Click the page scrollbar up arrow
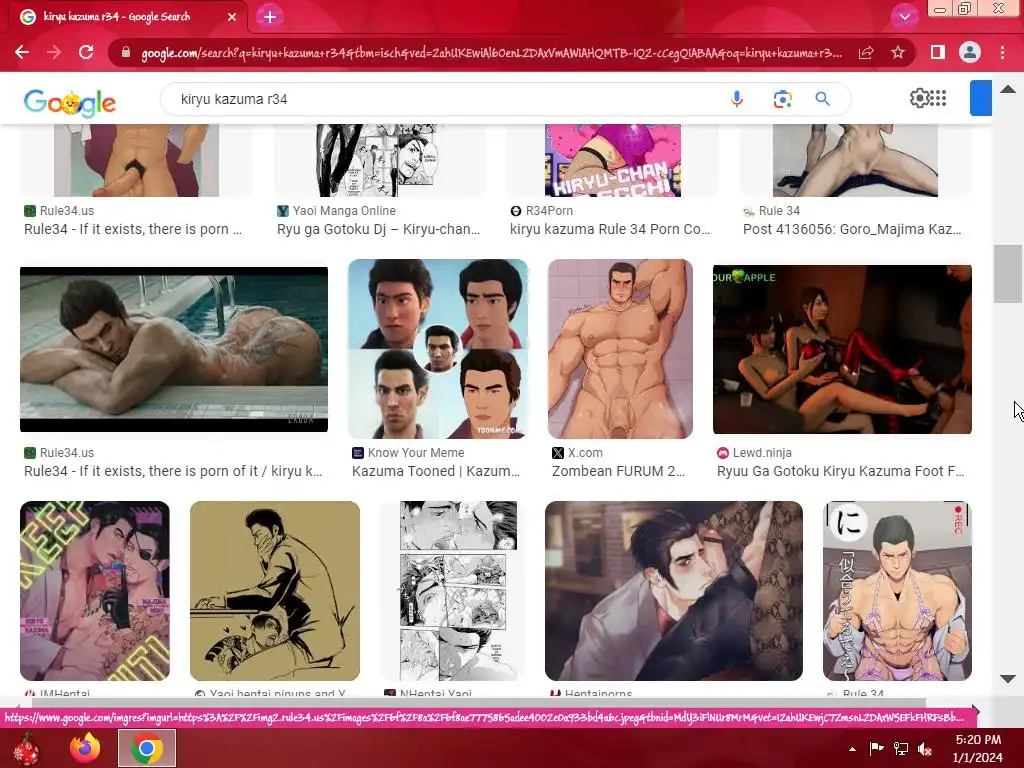 pos(1008,89)
